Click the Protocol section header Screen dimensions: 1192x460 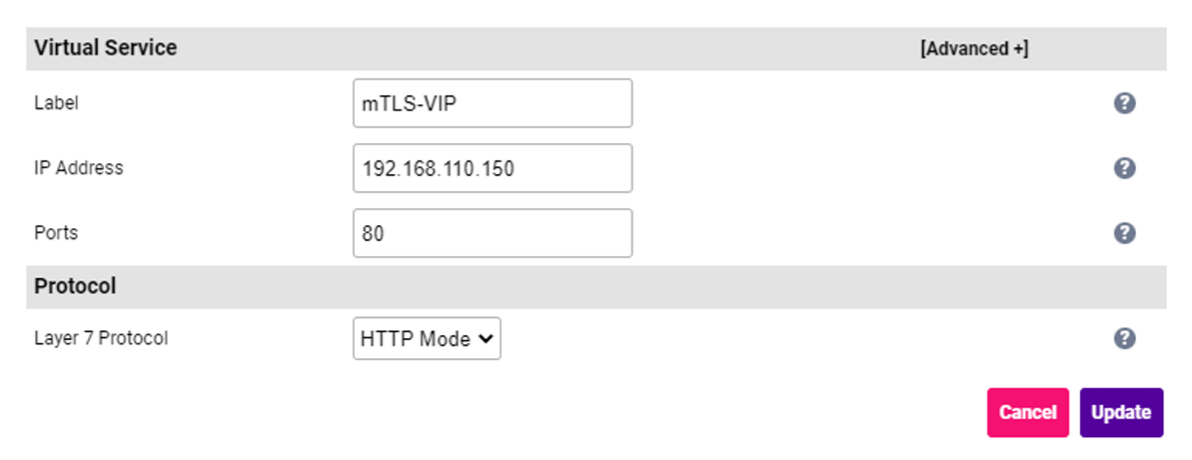[75, 286]
